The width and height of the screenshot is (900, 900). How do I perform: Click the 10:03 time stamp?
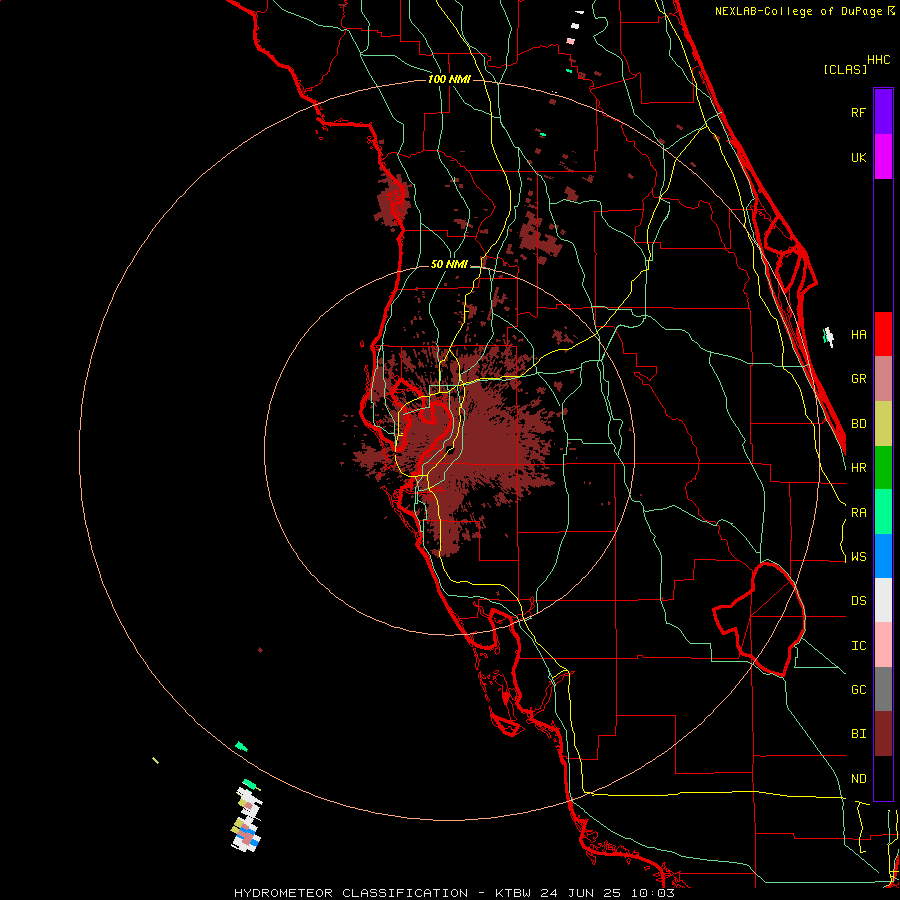coord(653,893)
